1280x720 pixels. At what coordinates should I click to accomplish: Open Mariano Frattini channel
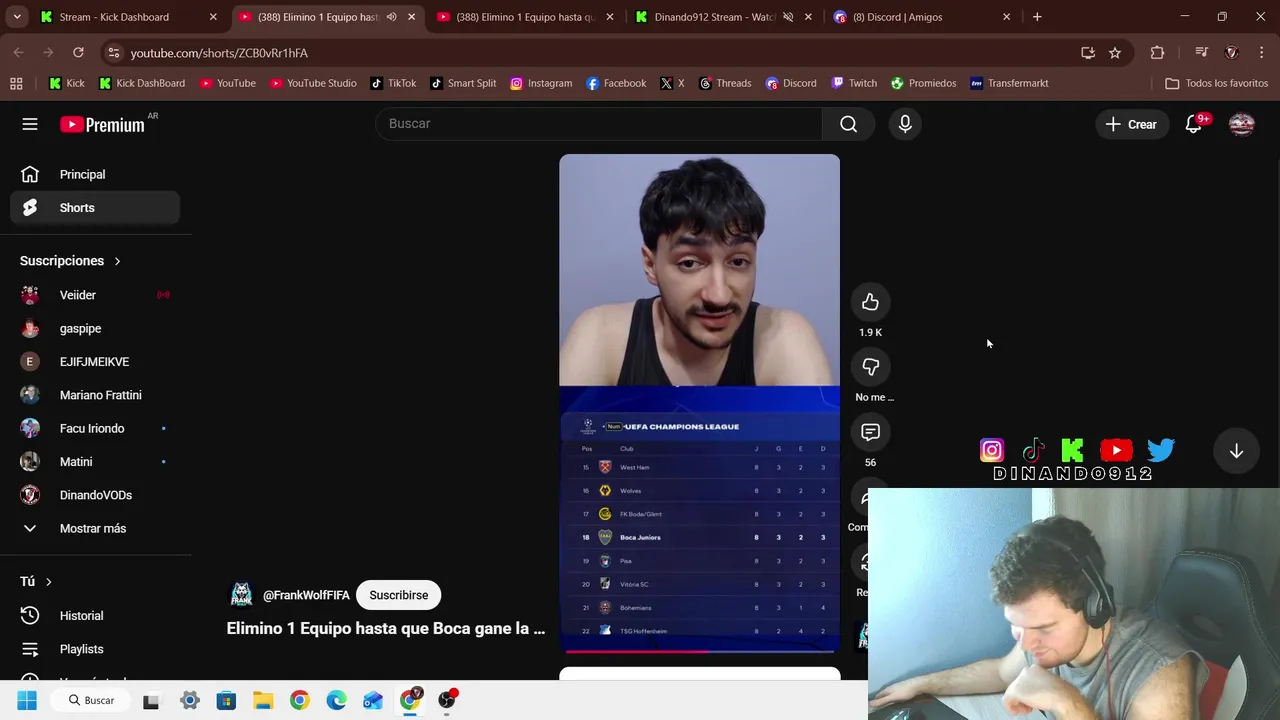pos(95,395)
